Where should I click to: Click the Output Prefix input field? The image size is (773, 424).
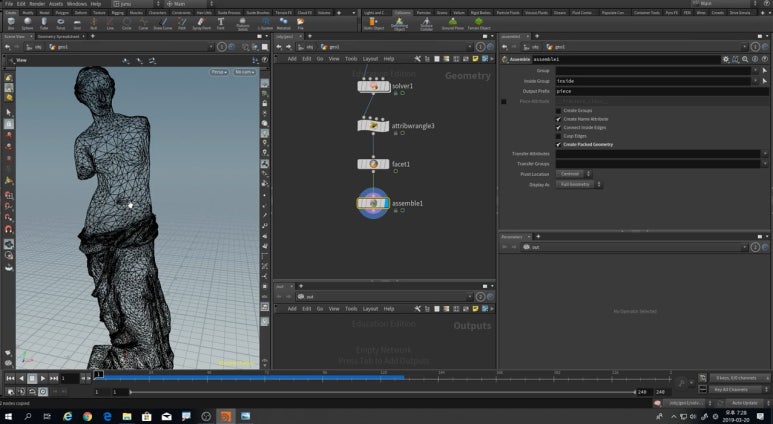(x=662, y=91)
